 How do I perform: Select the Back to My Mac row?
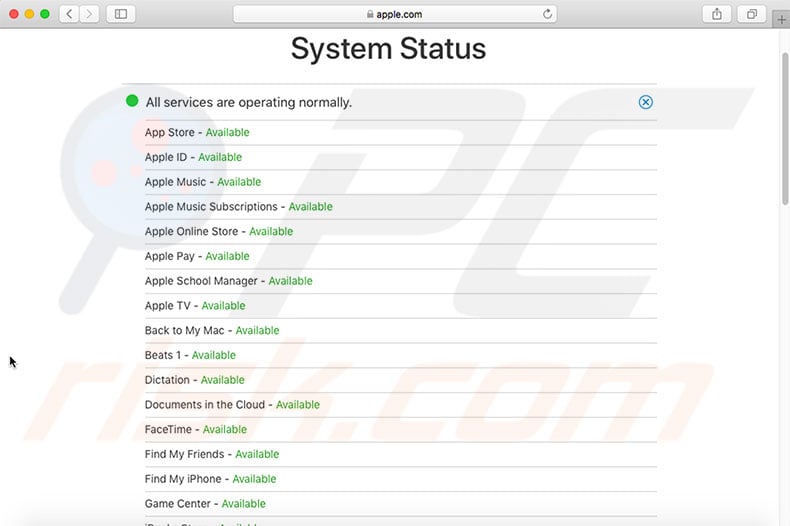coord(401,330)
